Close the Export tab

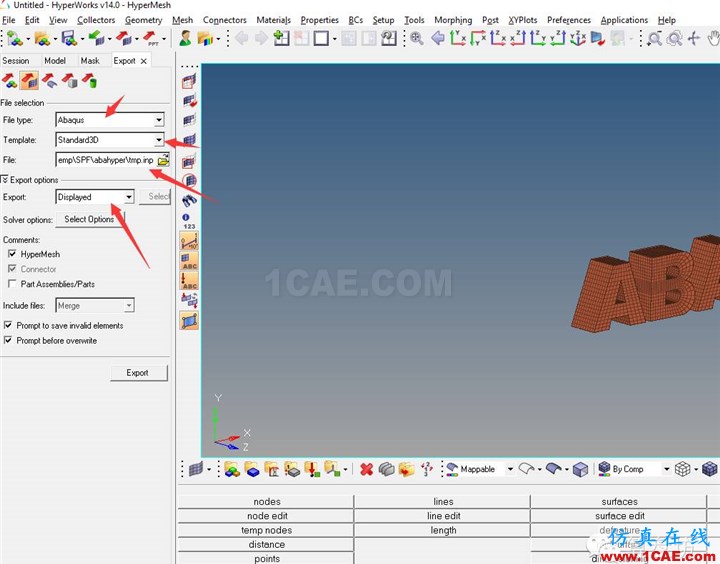(x=144, y=61)
